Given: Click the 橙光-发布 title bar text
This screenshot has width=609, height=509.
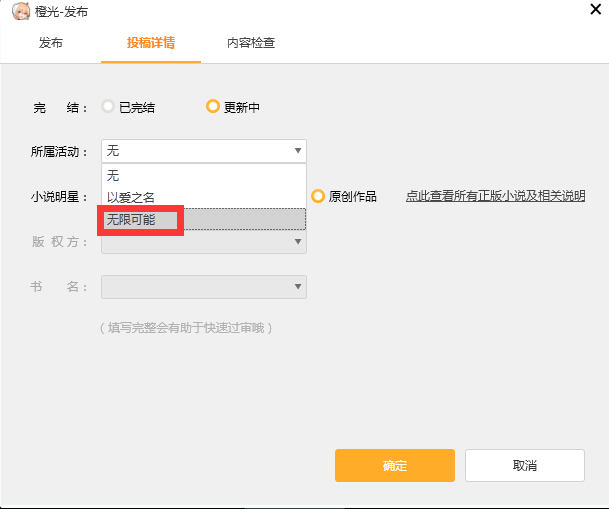Looking at the screenshot, I should (x=56, y=12).
